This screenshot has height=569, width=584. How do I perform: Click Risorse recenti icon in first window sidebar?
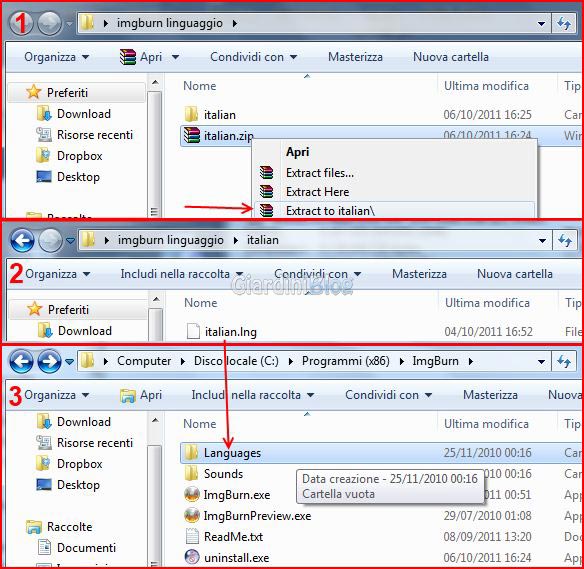[44, 134]
